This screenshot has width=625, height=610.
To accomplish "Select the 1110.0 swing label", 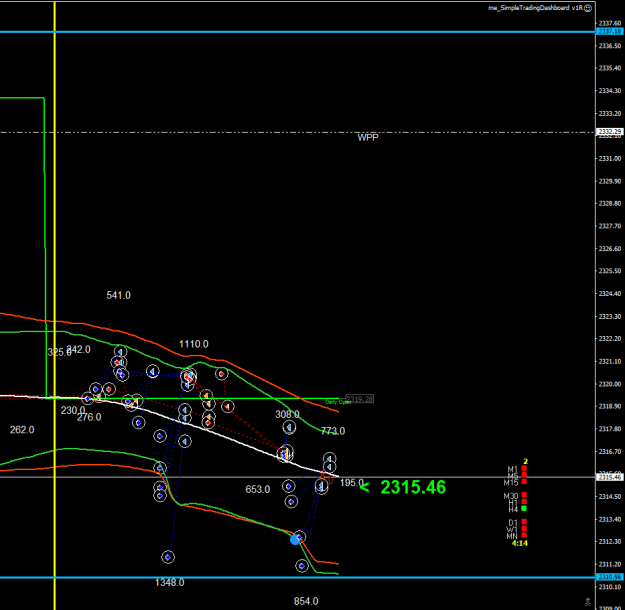I will (194, 344).
